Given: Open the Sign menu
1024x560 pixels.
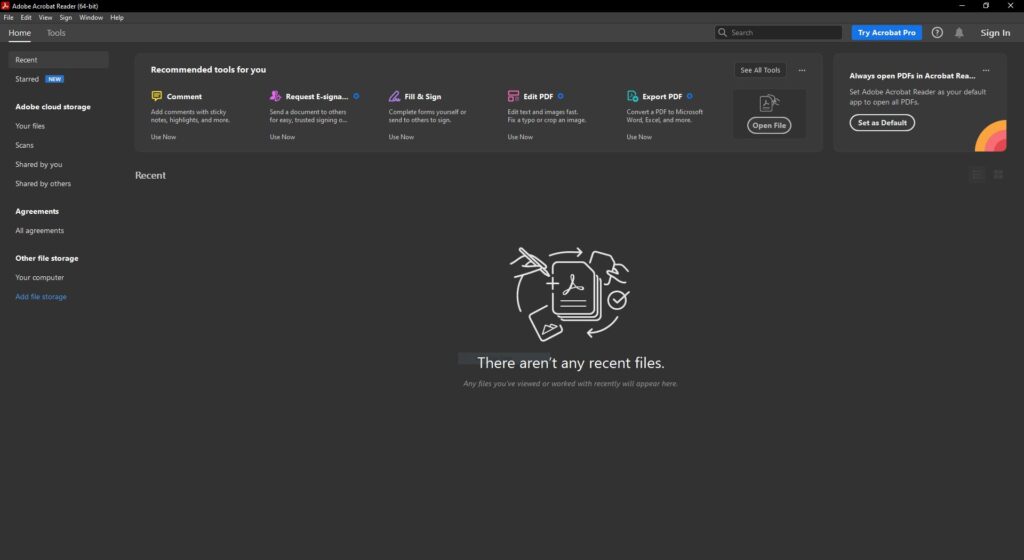Looking at the screenshot, I should 66,18.
